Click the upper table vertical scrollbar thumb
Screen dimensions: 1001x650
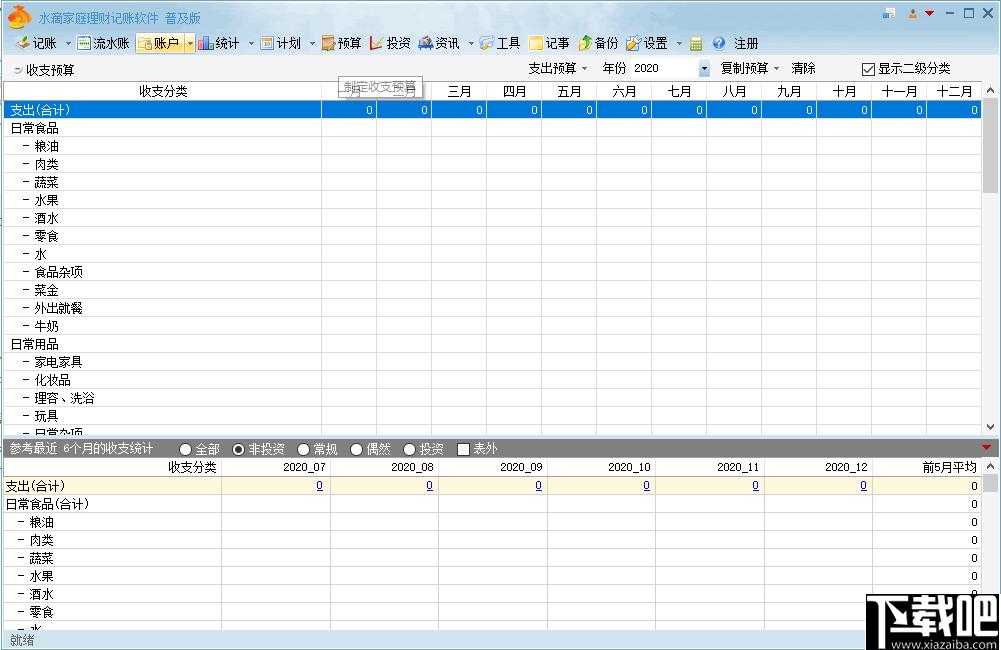(x=990, y=146)
